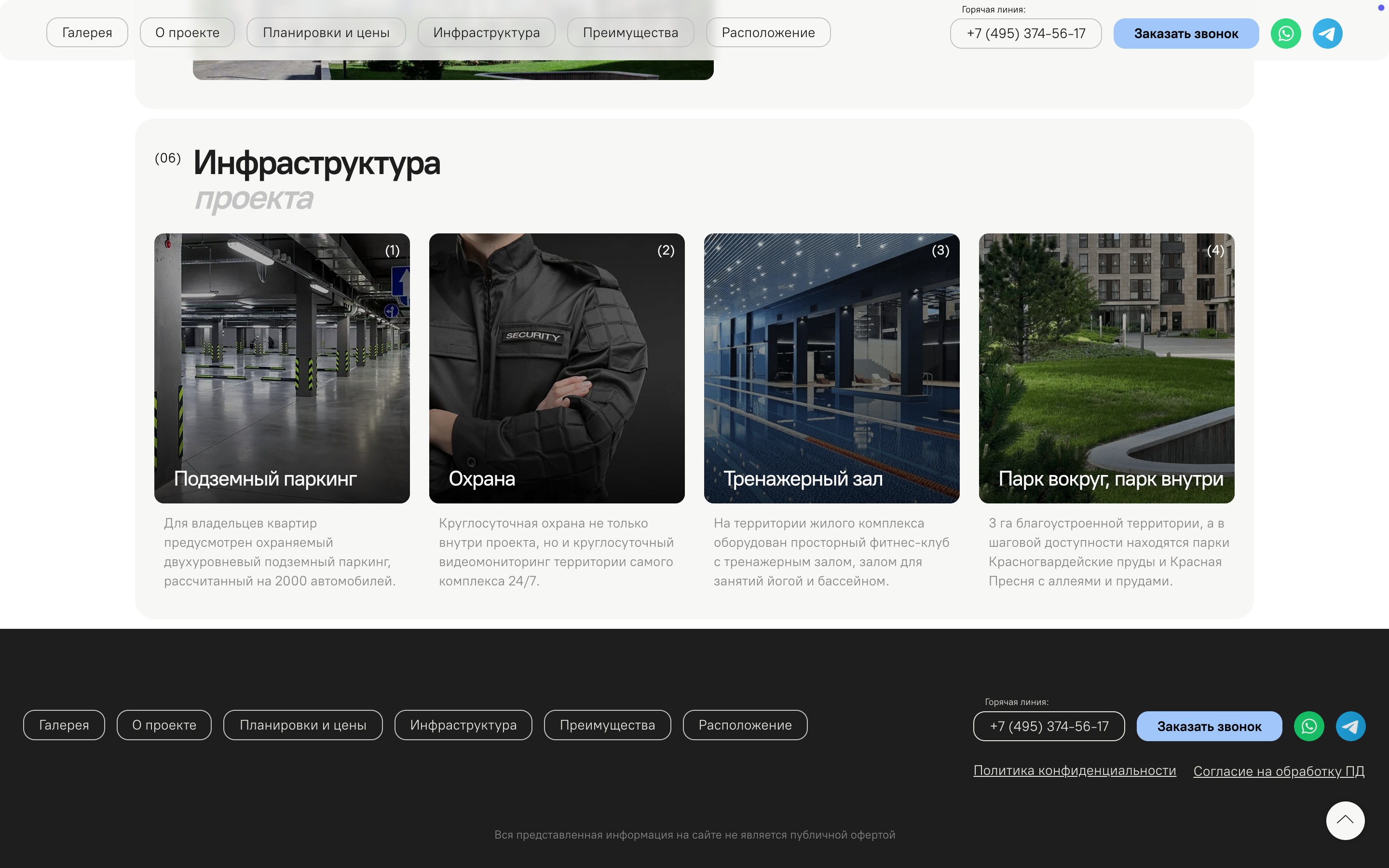Open the Парк вокруг, парк внутри card
1389x868 pixels.
click(x=1106, y=368)
